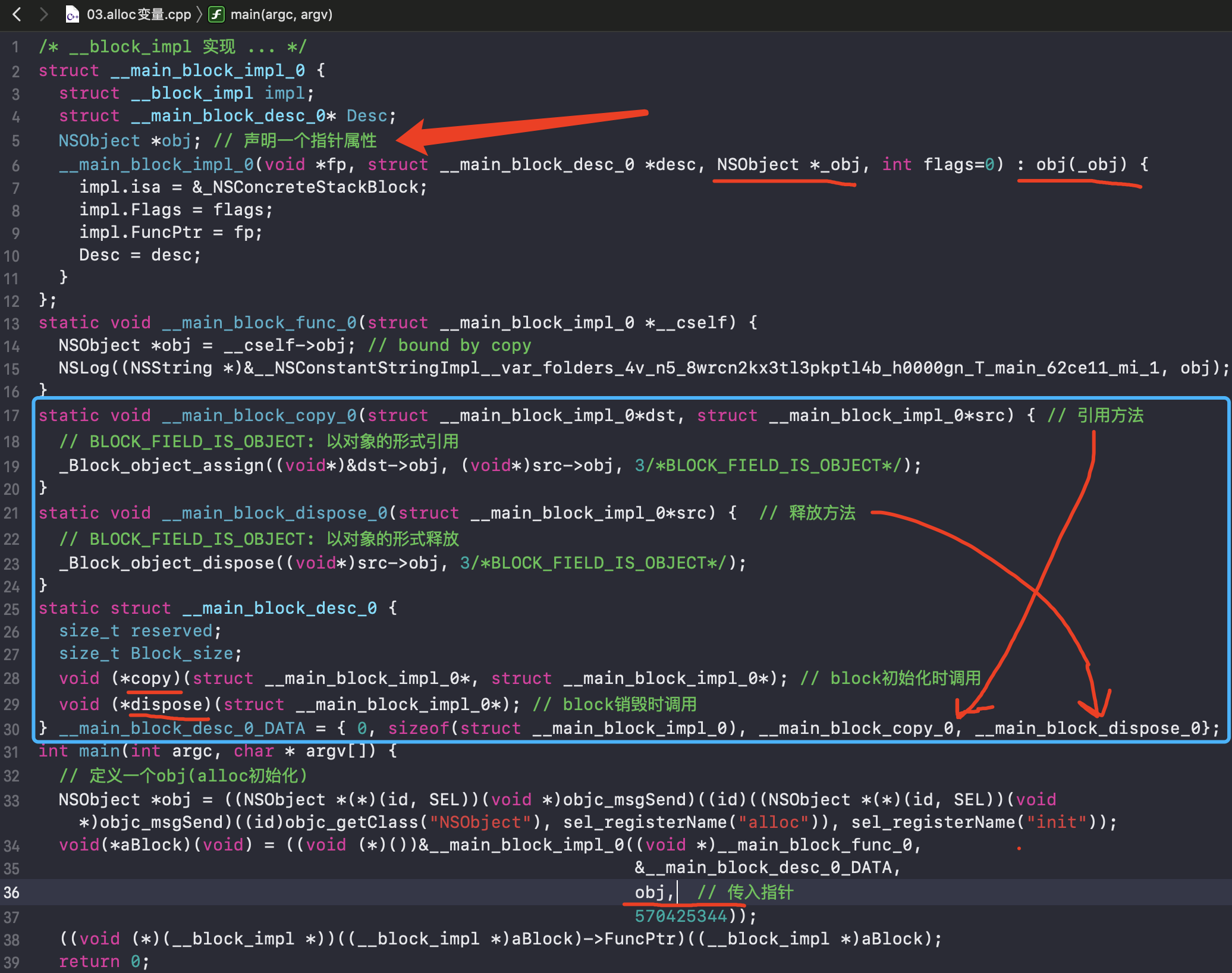Viewport: 1232px width, 973px height.
Task: Click 'impl.FuncPtr = fp;' on line 9
Action: tap(171, 233)
